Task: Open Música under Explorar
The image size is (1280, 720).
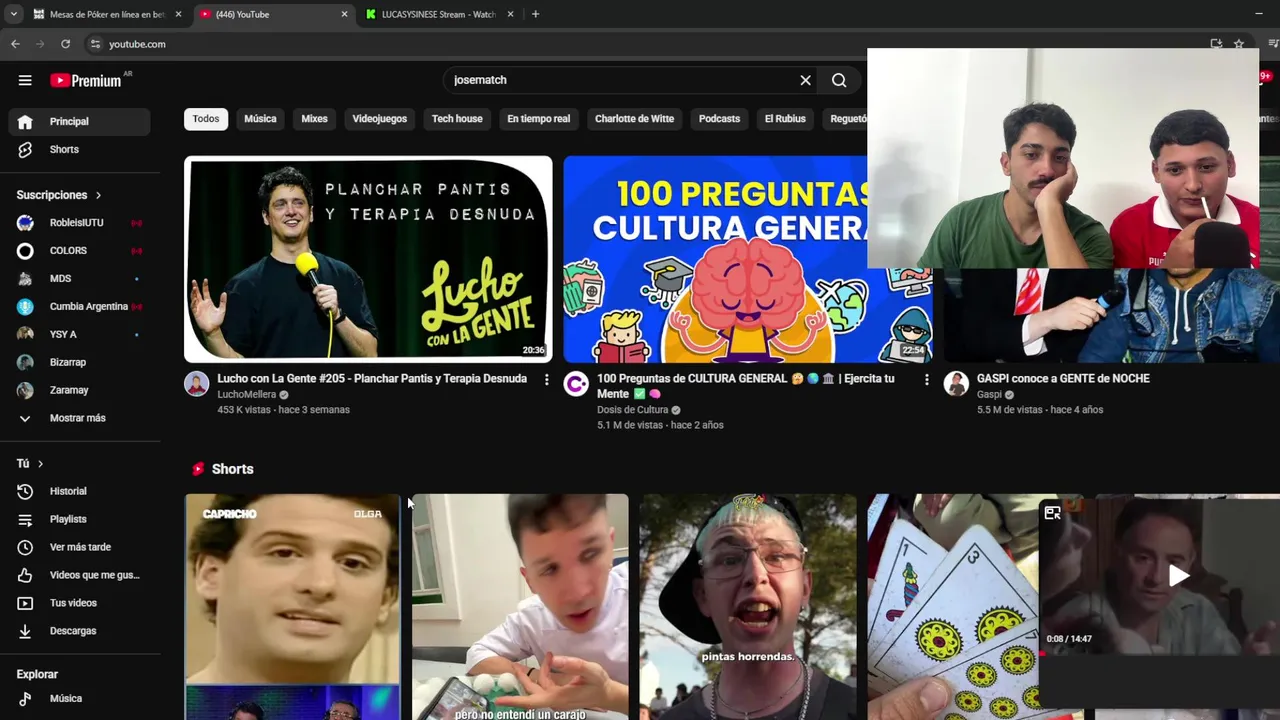Action: pos(79,698)
